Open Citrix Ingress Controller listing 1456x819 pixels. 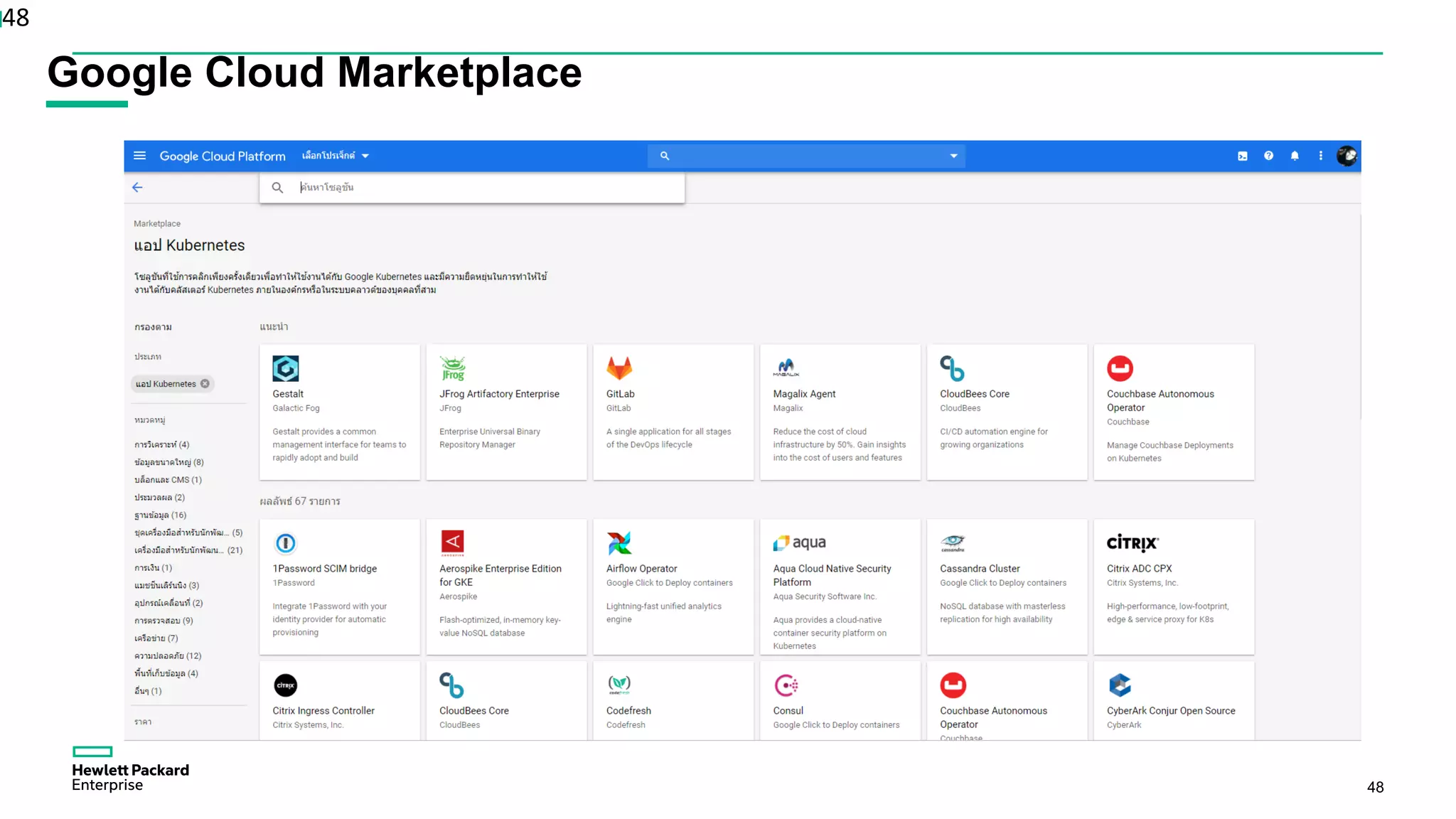[x=323, y=711]
